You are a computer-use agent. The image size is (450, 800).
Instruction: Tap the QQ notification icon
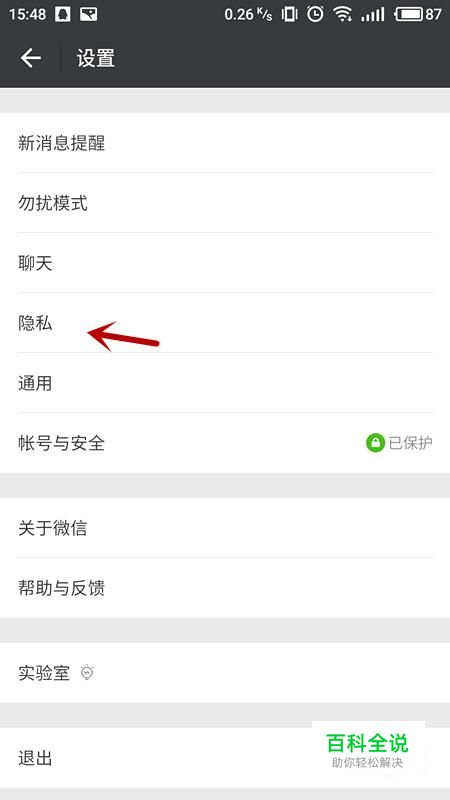[62, 14]
